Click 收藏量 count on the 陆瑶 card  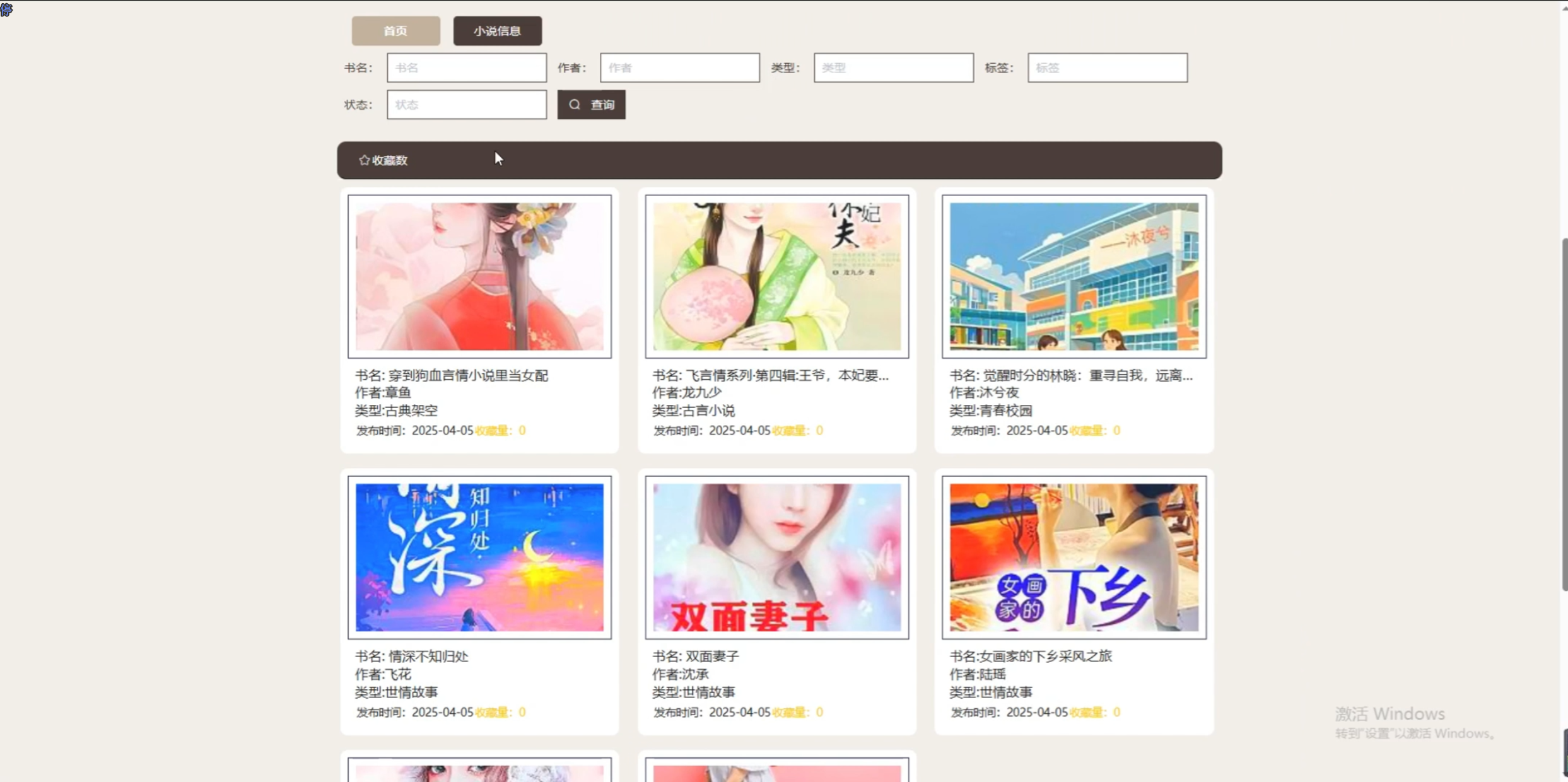tap(1095, 712)
